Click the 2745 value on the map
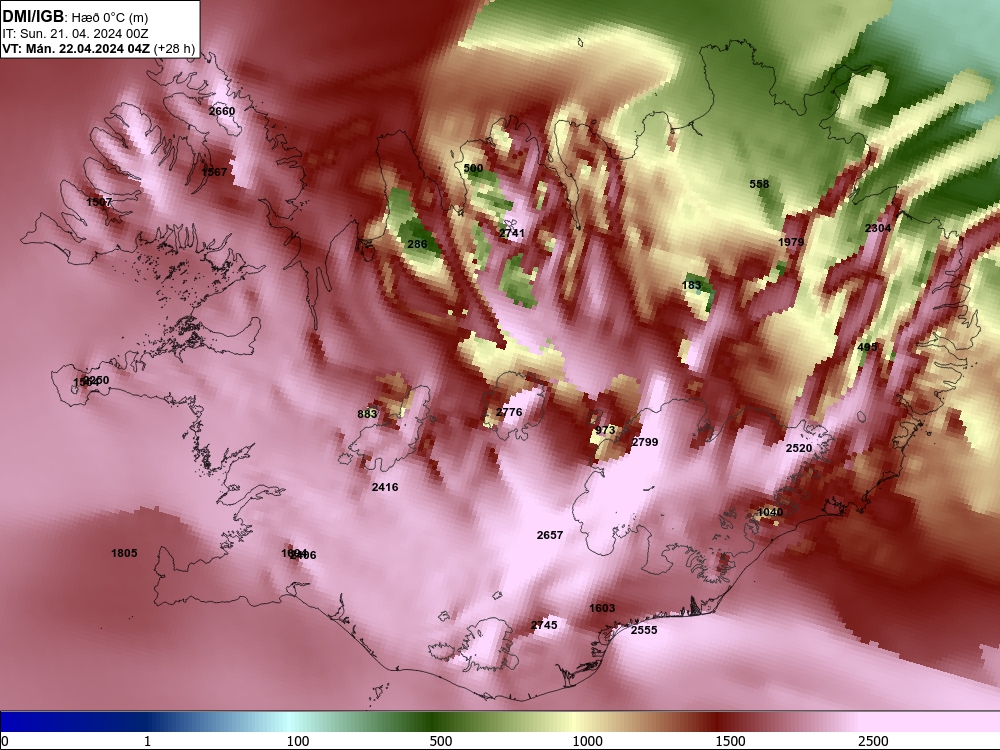The image size is (1000, 750). point(544,626)
